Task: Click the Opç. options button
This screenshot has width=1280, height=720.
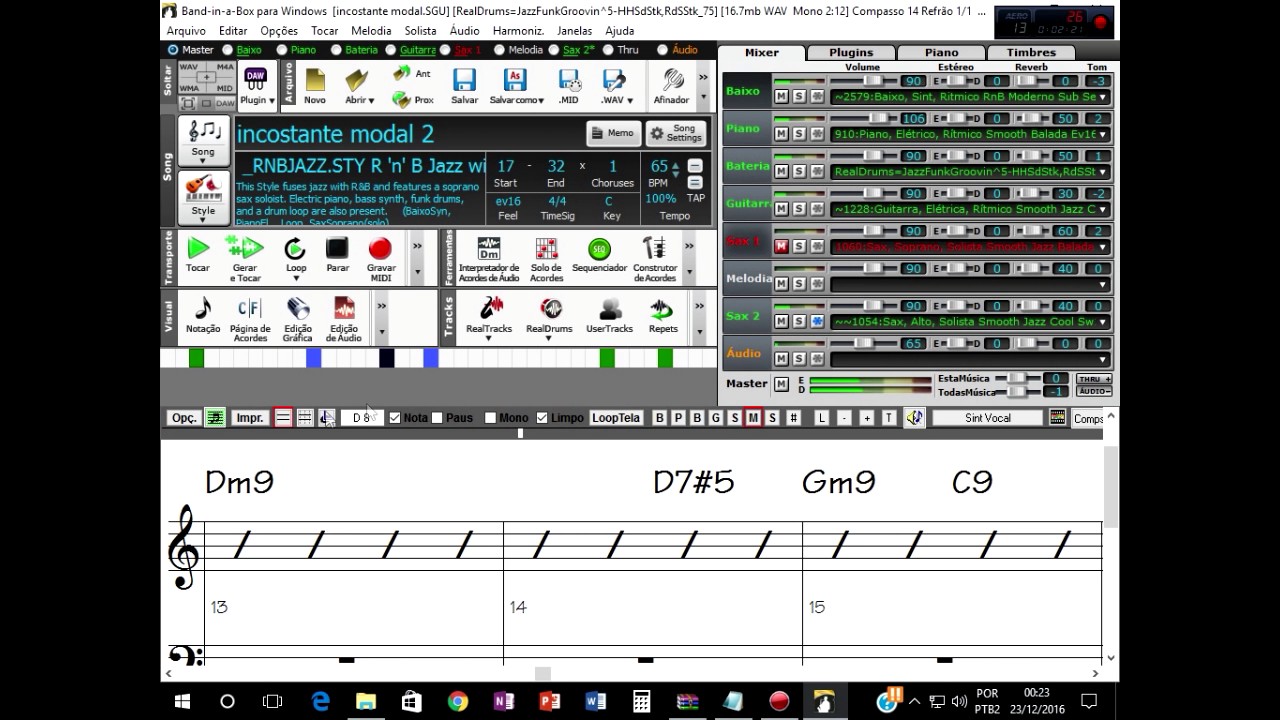Action: [184, 418]
